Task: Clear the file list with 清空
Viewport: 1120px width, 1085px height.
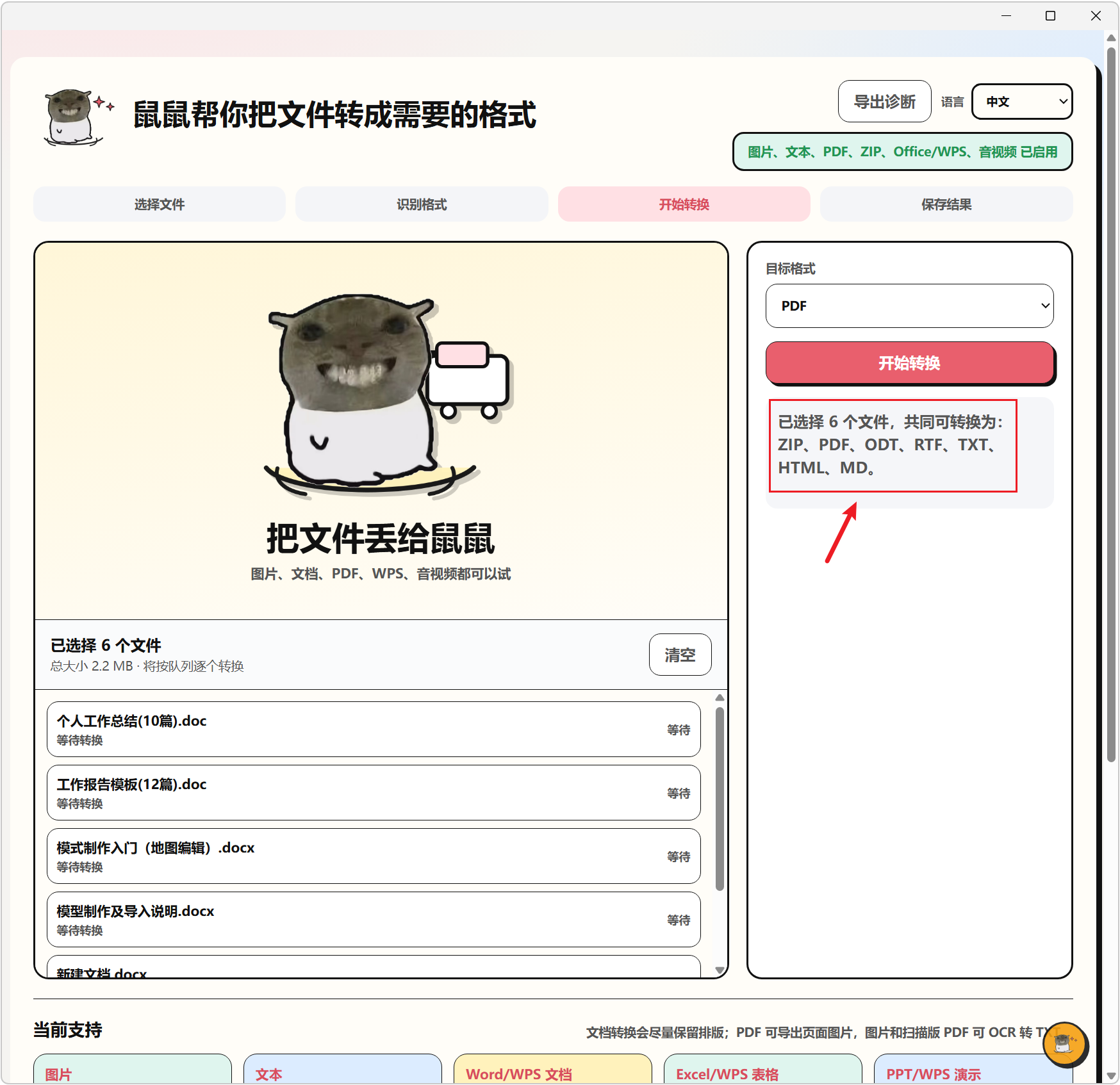Action: coord(680,655)
